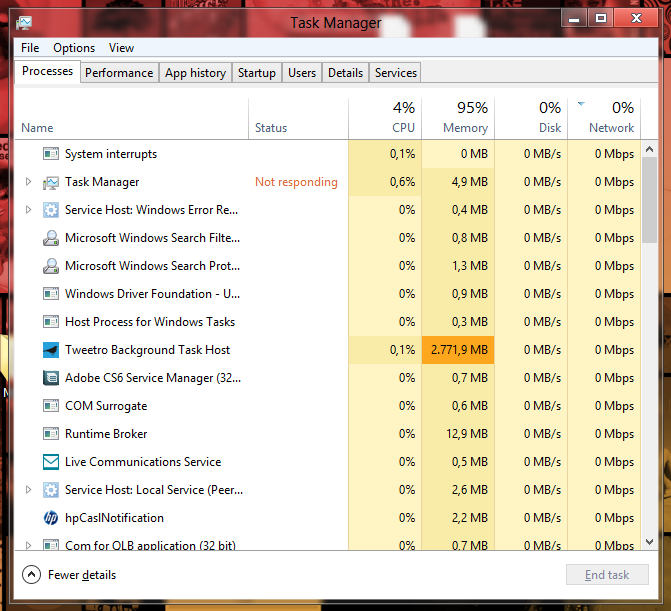Switch to the Details tab
The height and width of the screenshot is (611, 671).
[345, 73]
